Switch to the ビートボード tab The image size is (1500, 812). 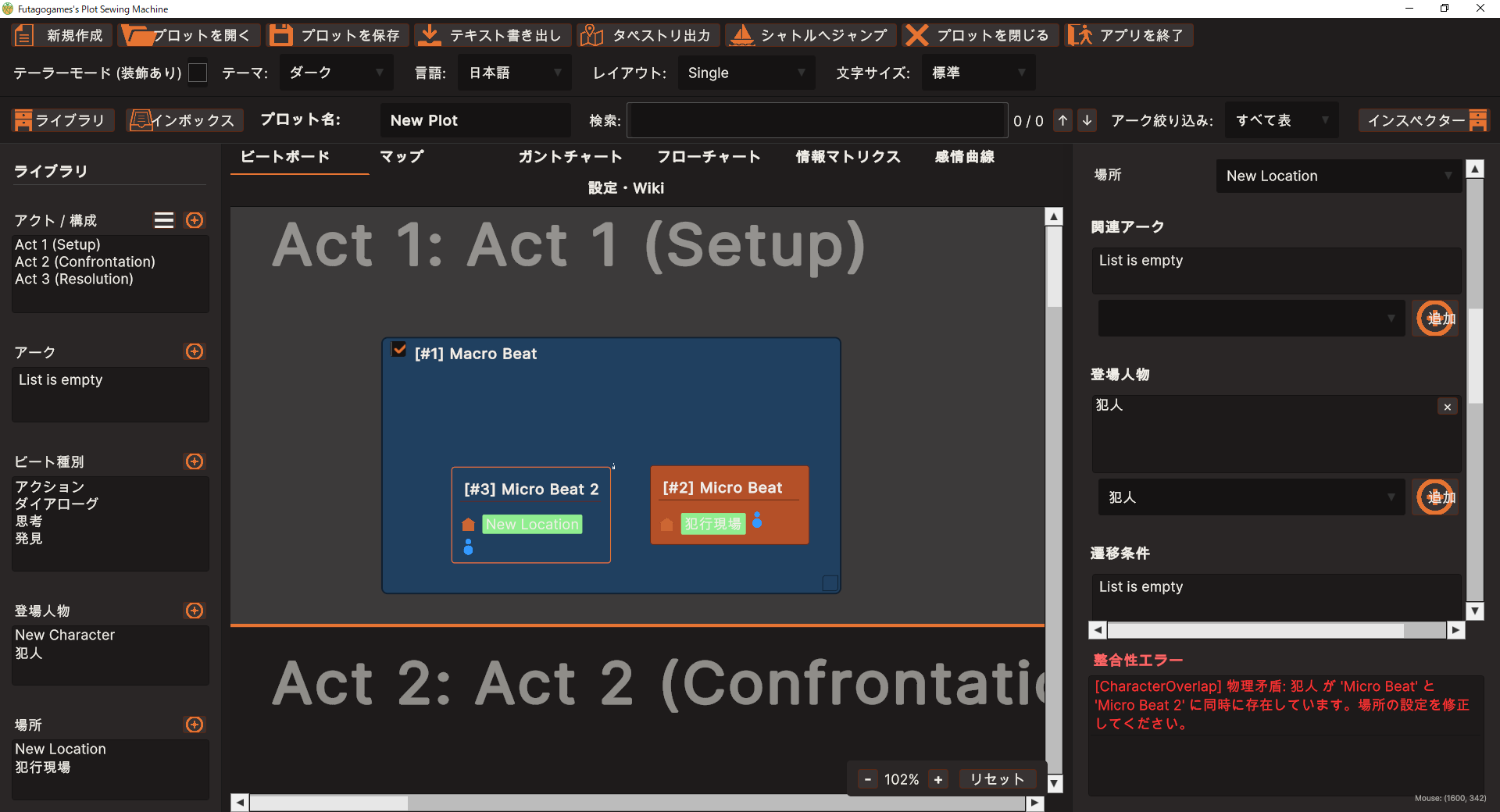[x=285, y=157]
